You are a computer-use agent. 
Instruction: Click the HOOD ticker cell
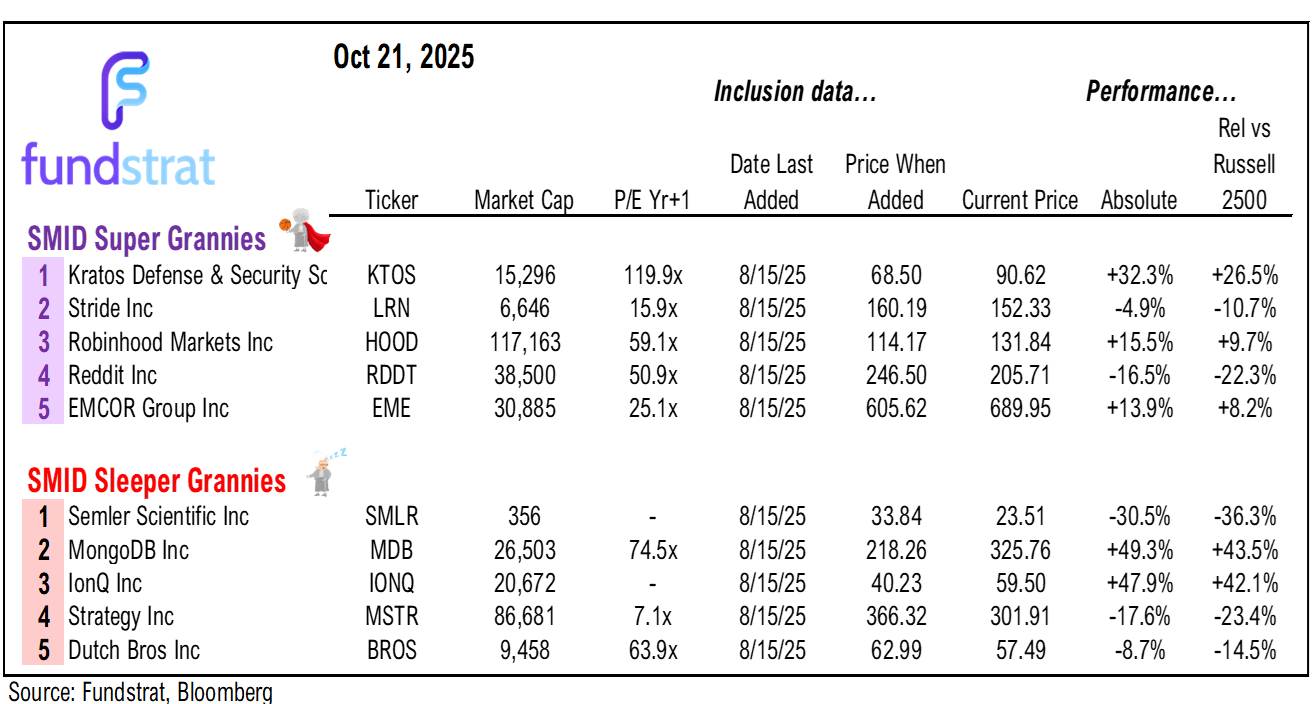click(391, 342)
